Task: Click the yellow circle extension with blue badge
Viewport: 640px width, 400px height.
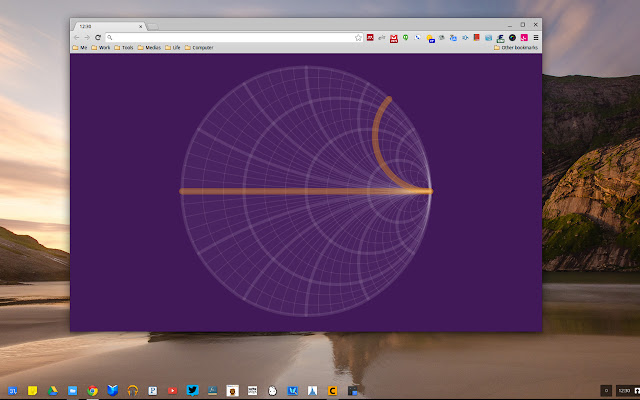Action: coord(430,39)
